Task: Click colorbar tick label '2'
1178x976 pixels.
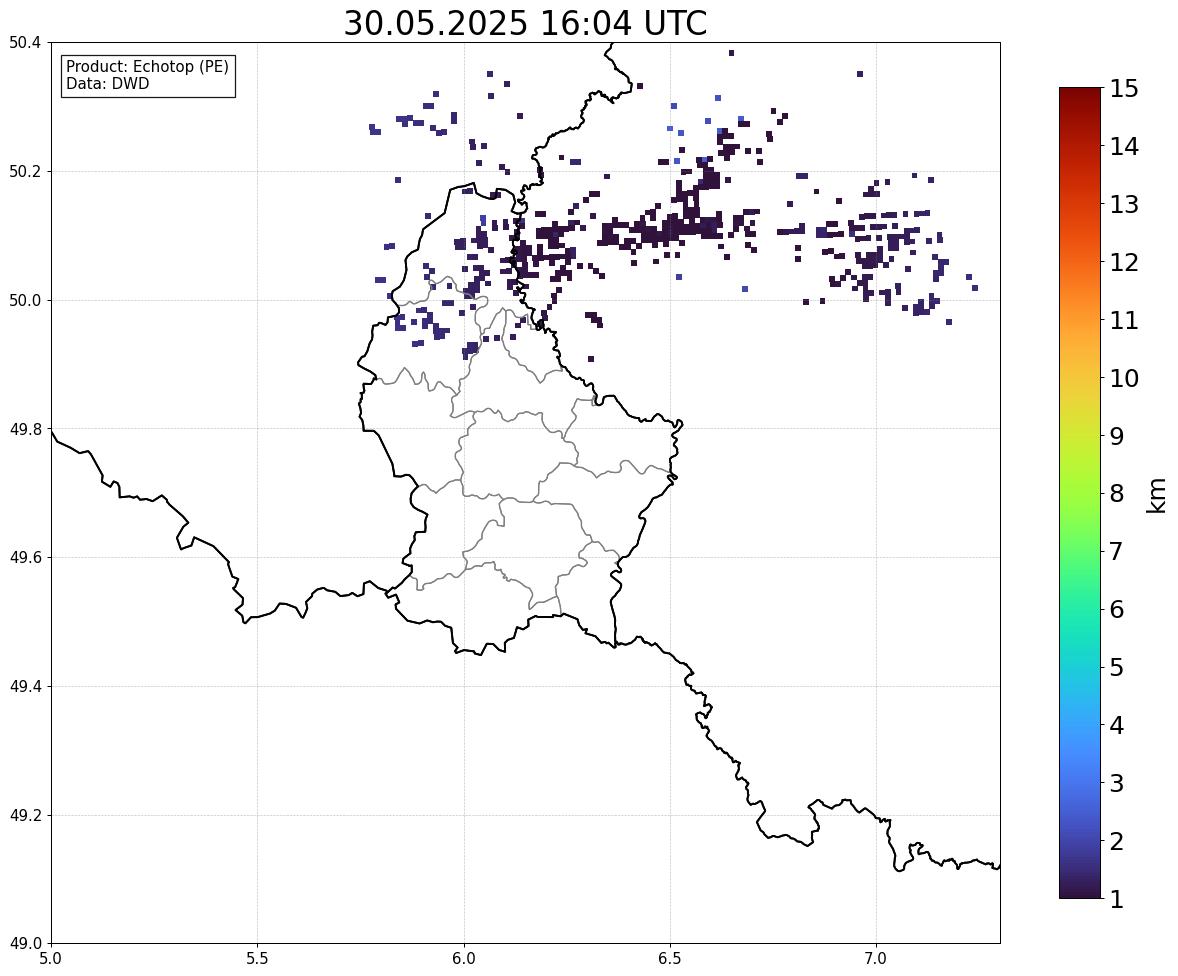Action: pyautogui.click(x=1117, y=840)
